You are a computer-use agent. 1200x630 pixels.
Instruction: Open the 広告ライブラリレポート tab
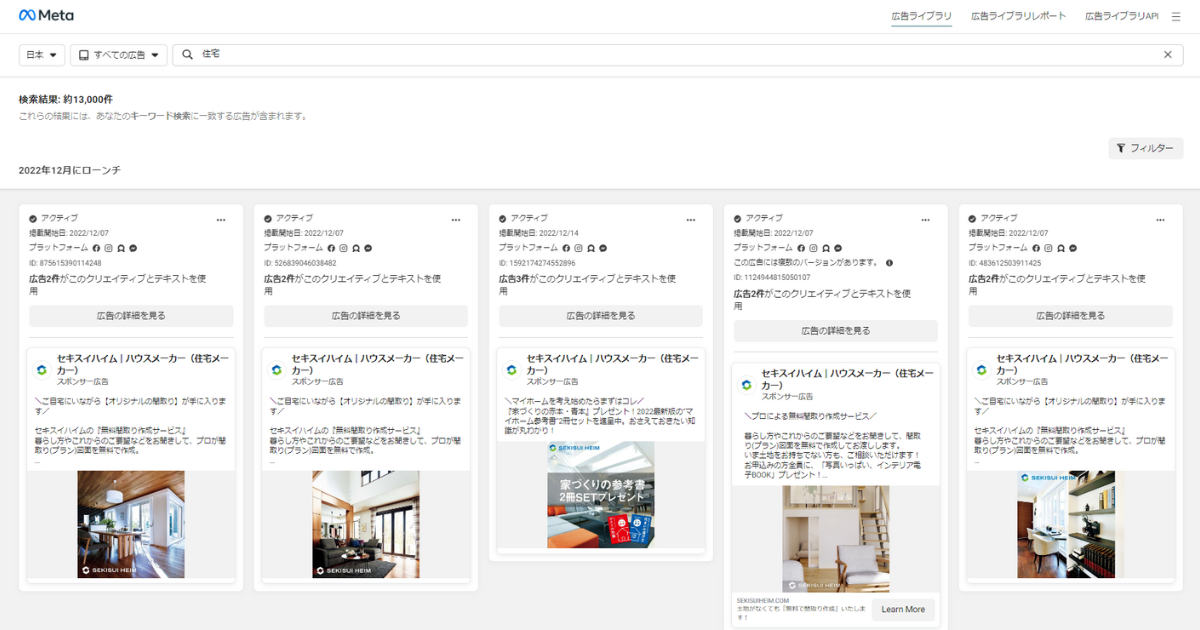tap(1018, 16)
